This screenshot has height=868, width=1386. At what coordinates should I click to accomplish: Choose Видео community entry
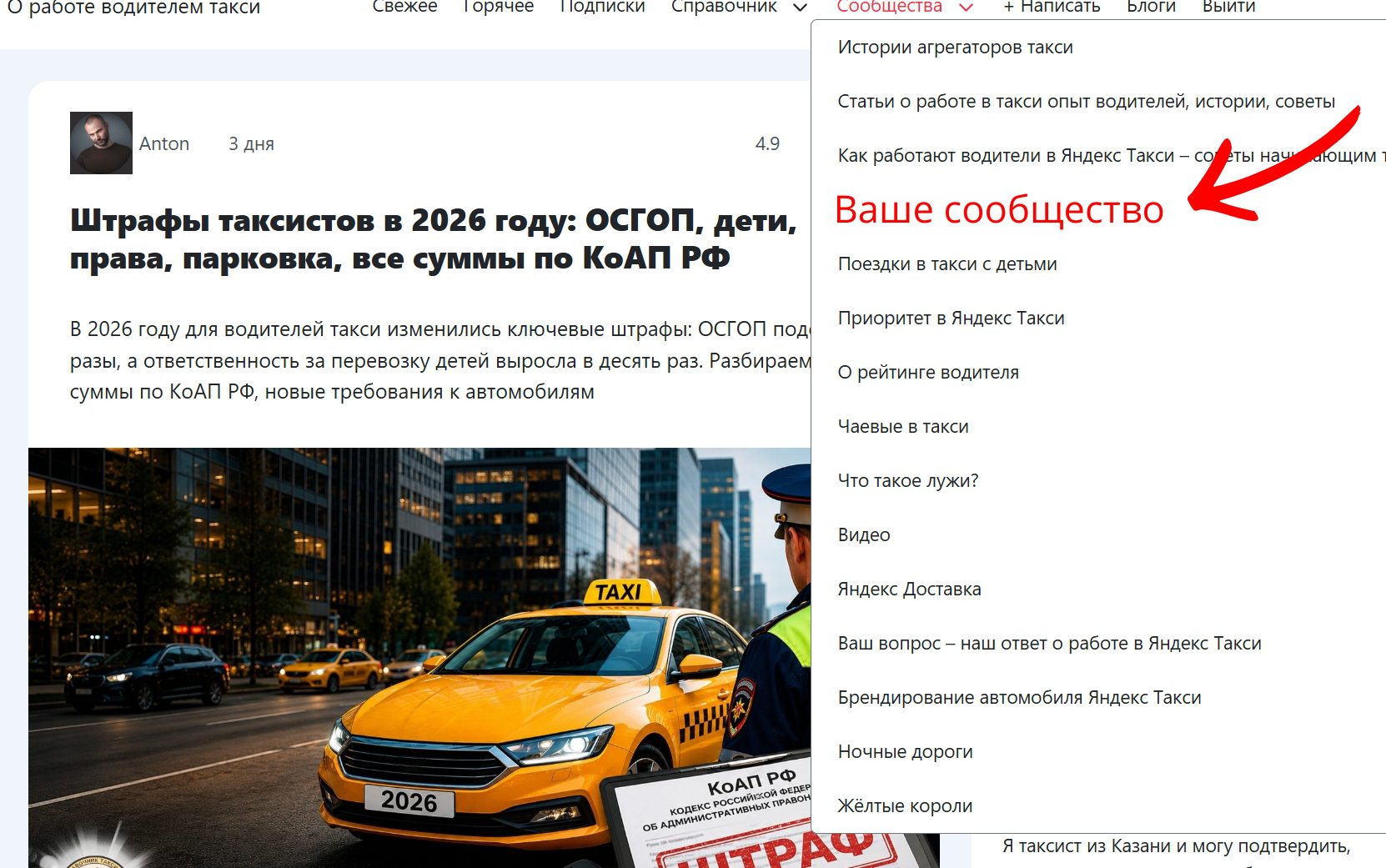pos(864,535)
